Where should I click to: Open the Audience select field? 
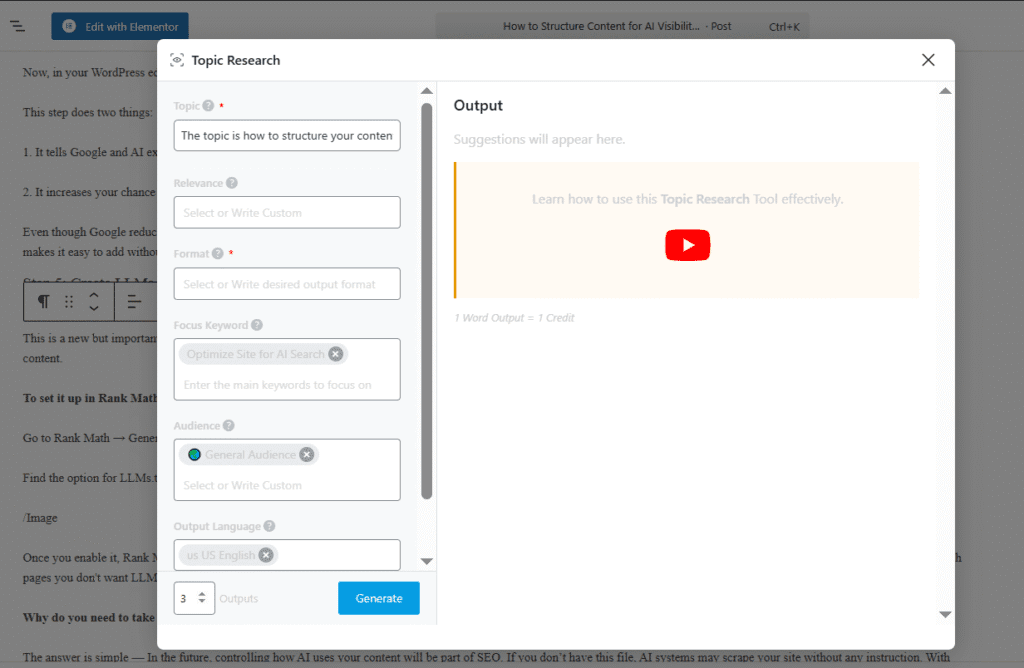click(287, 485)
